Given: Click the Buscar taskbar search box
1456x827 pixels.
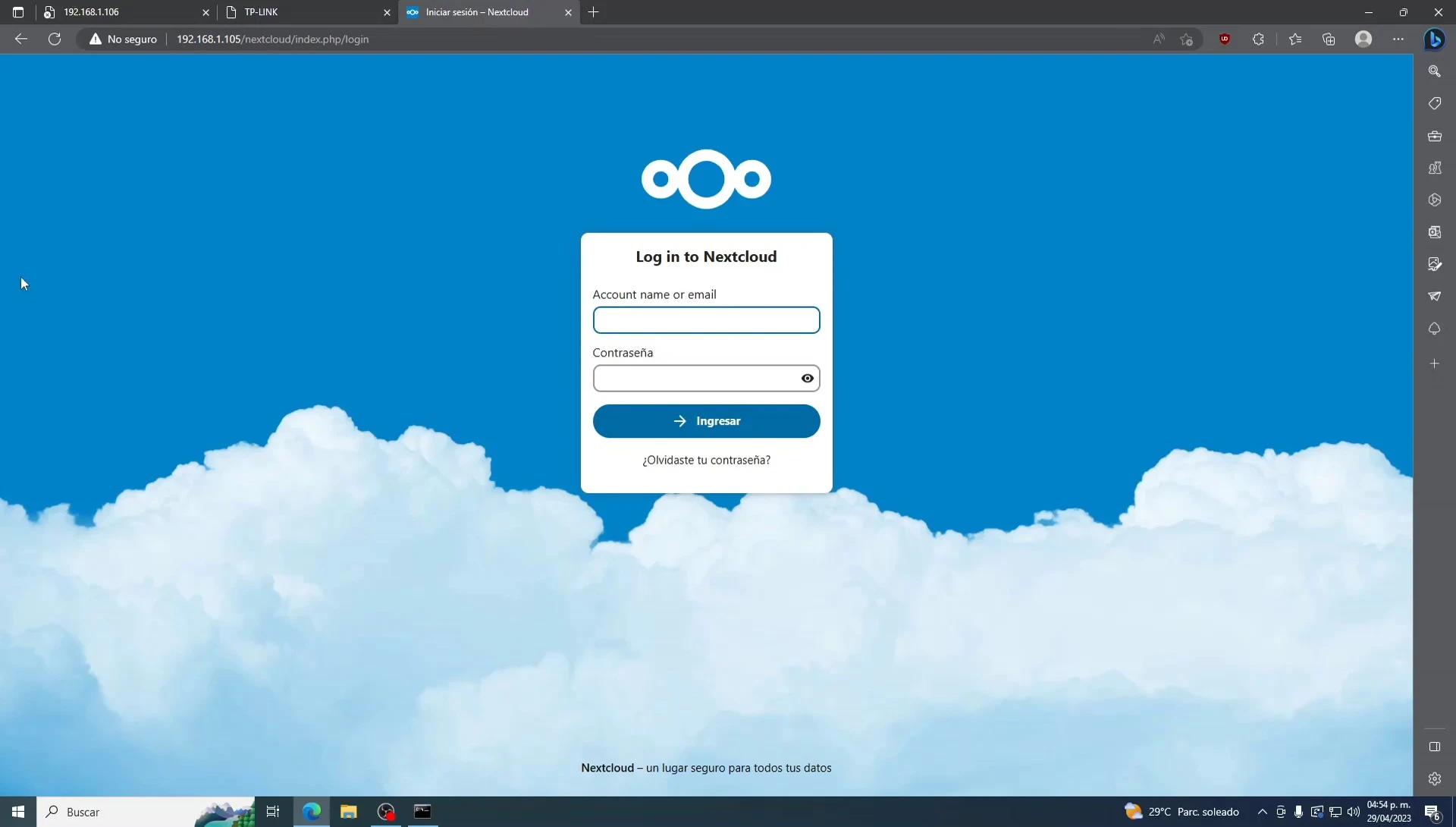Looking at the screenshot, I should [146, 812].
